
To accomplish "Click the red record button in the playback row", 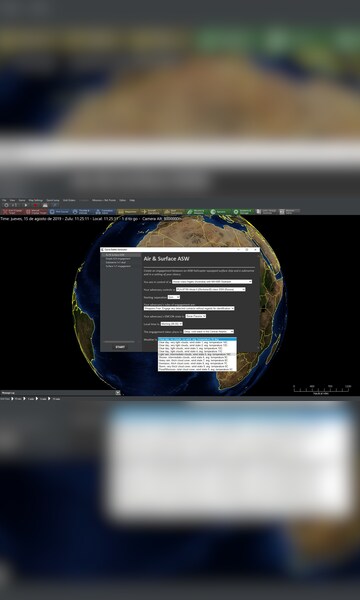I will (x=35, y=205).
